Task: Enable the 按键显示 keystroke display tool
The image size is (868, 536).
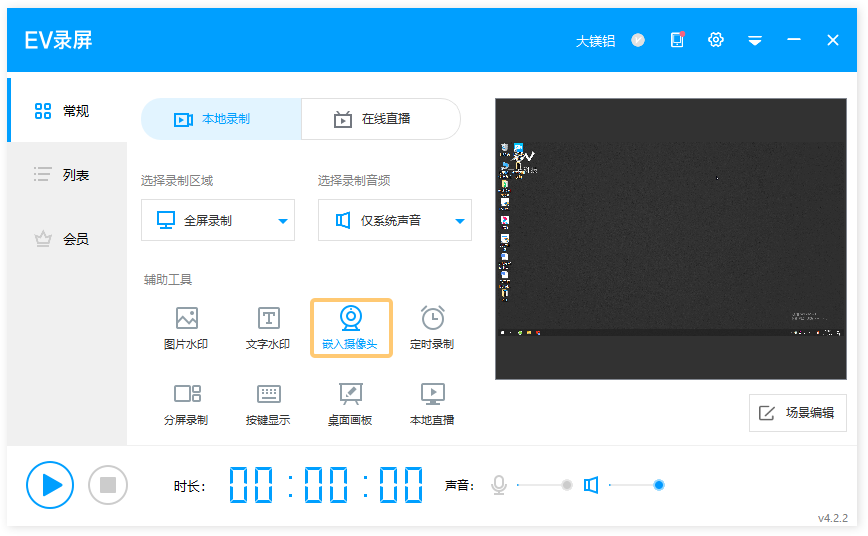Action: [x=268, y=403]
